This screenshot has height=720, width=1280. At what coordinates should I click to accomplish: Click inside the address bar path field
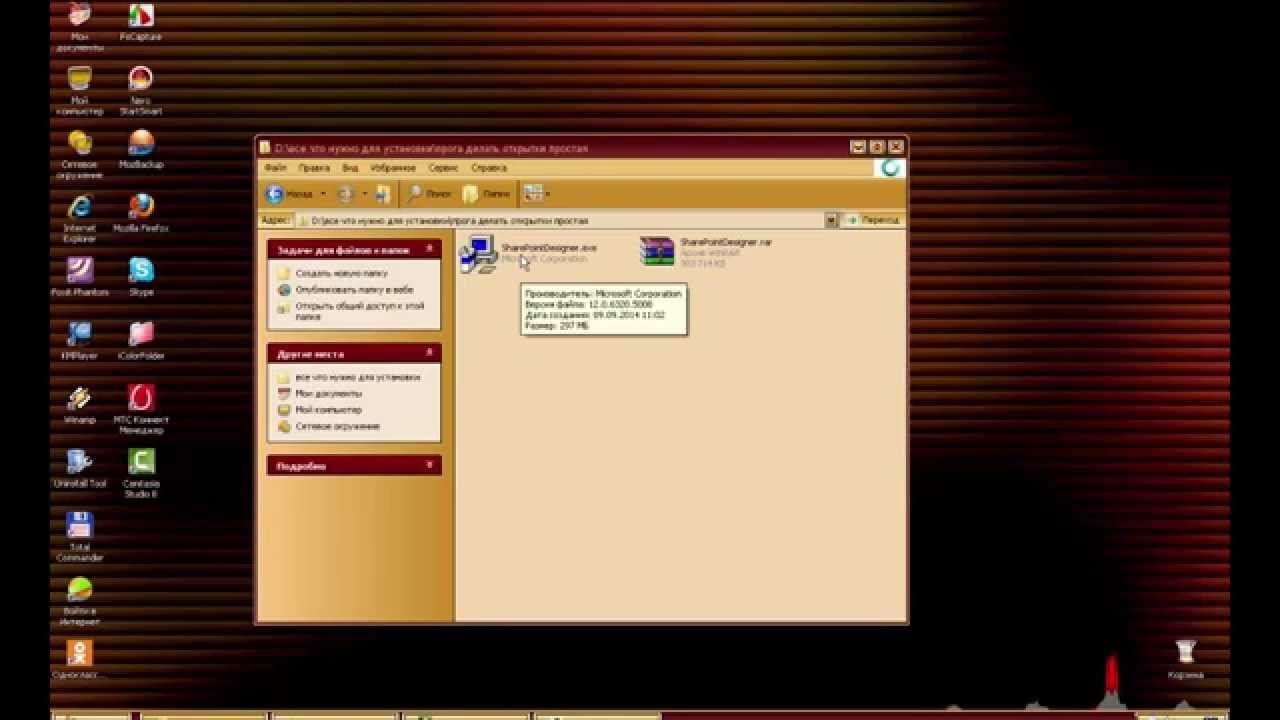(x=560, y=220)
